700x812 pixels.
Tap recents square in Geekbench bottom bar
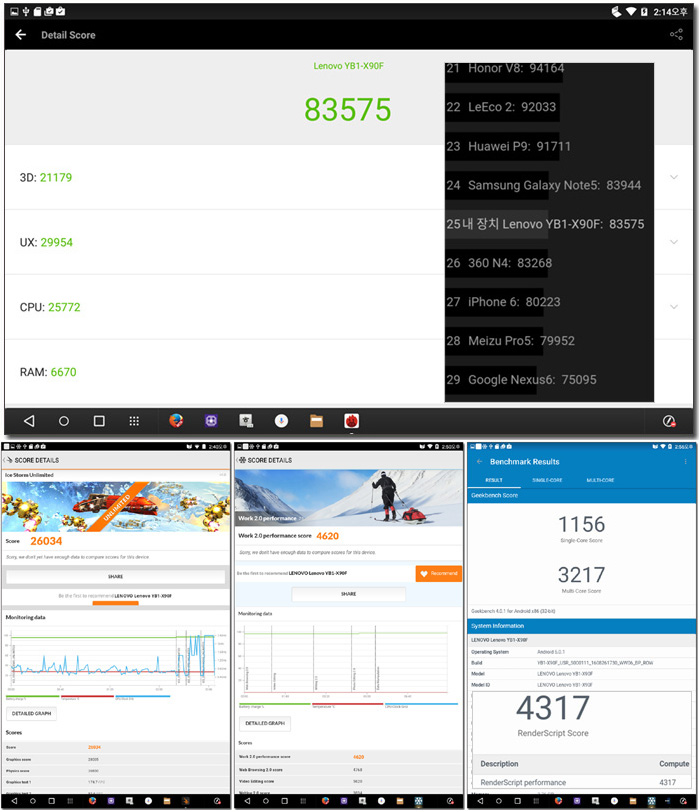pyautogui.click(x=517, y=801)
